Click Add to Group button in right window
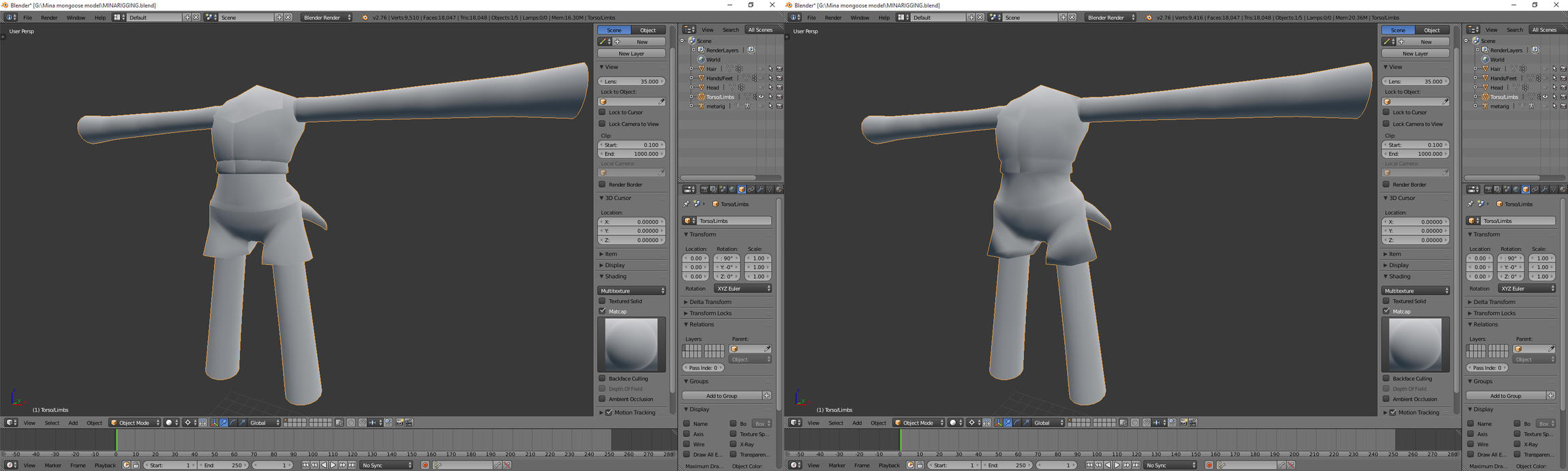Screen dimensions: 1568x471 (x=1506, y=395)
